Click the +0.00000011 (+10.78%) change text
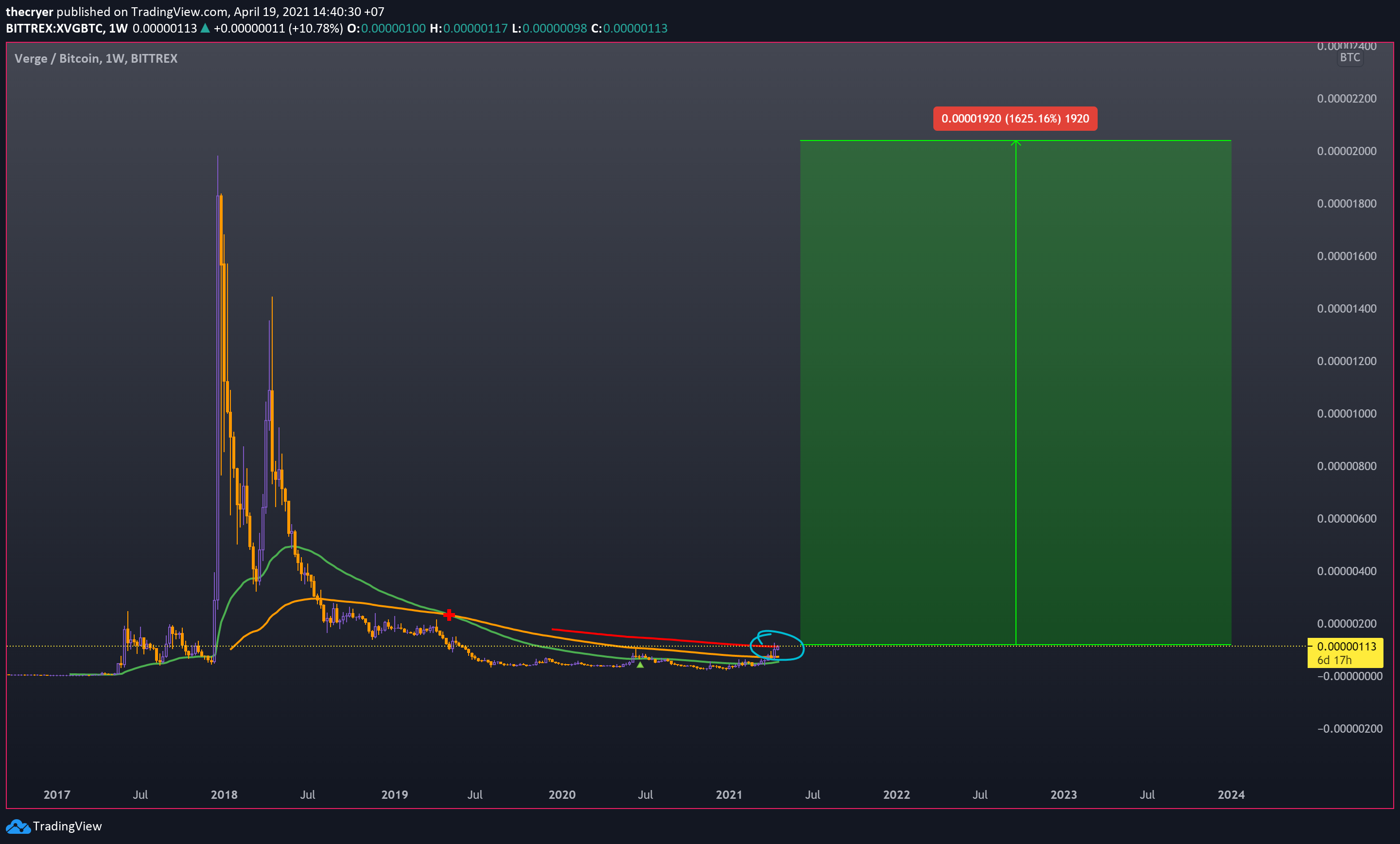 tap(279, 28)
